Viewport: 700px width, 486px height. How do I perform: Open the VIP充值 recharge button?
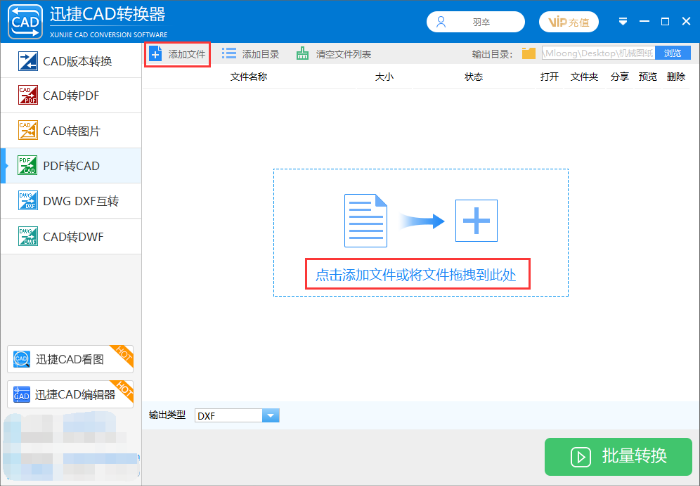[x=569, y=22]
